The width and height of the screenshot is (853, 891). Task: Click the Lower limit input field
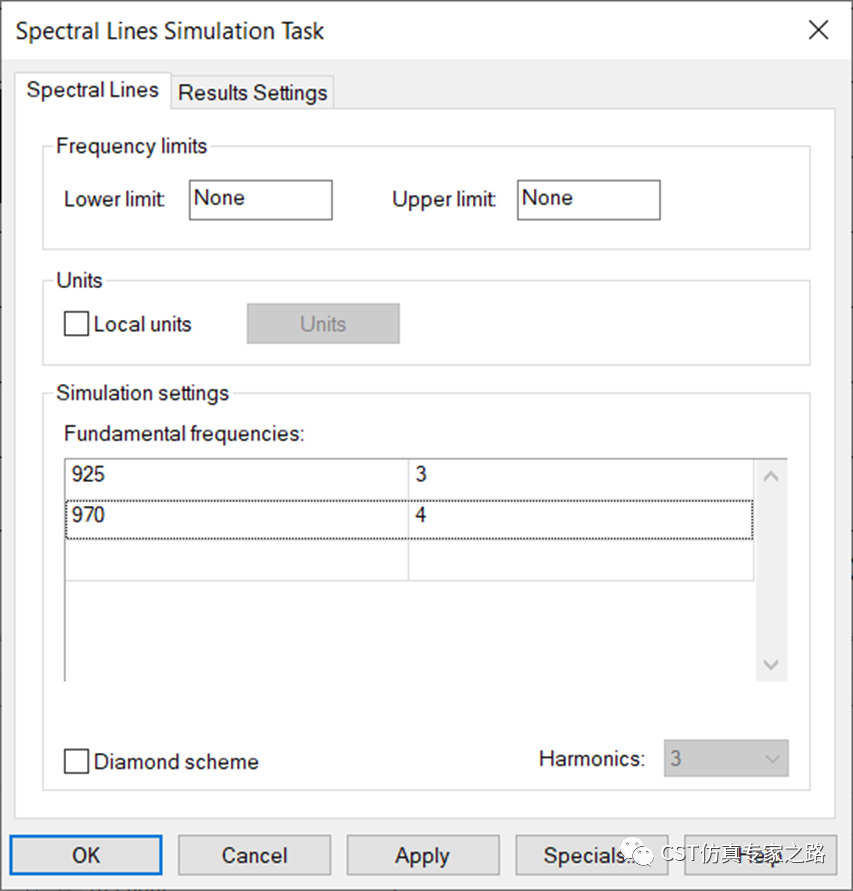tap(260, 200)
